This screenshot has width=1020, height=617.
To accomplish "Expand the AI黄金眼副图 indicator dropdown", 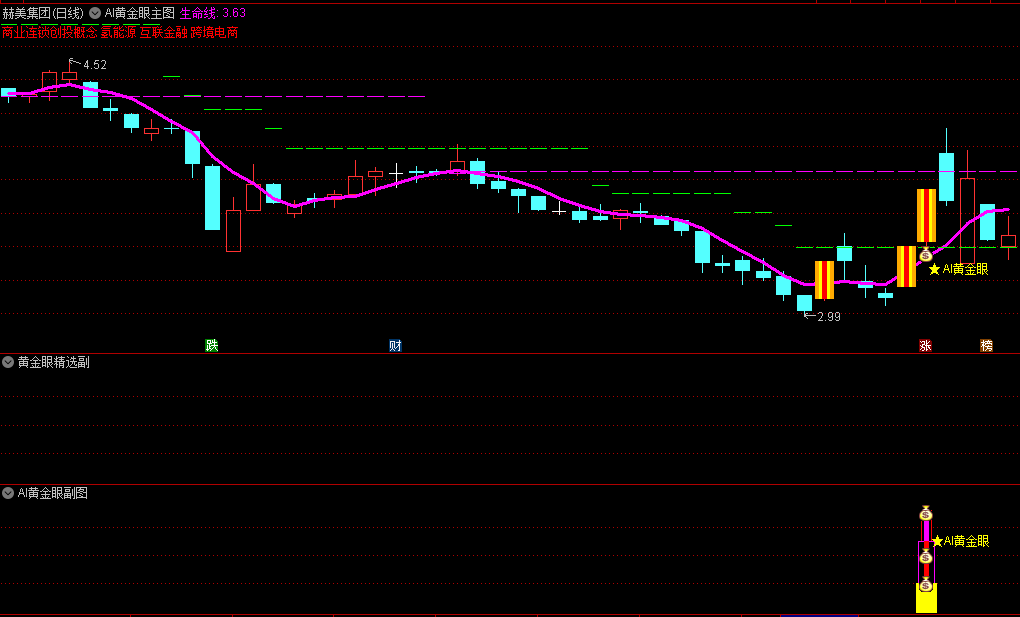I will (x=8, y=493).
